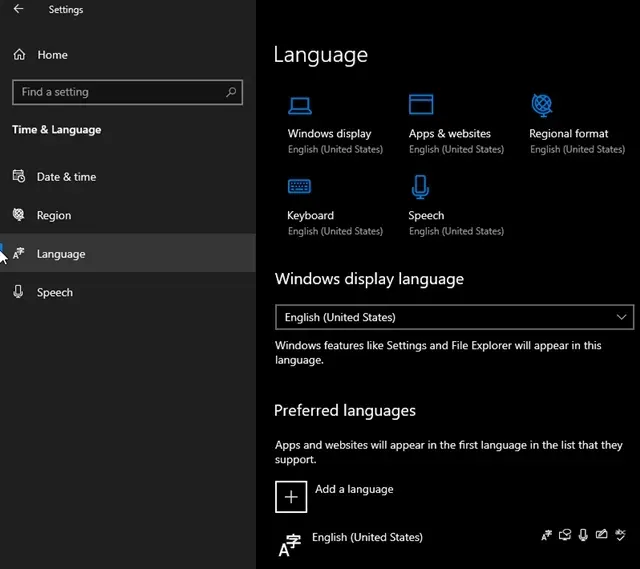
Task: Click the Apps & websites window icon
Action: click(x=421, y=104)
